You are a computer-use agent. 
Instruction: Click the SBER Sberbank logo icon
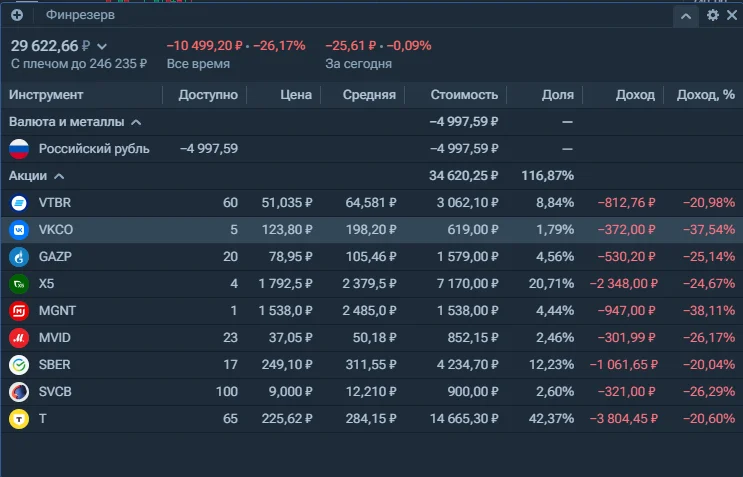coord(19,365)
